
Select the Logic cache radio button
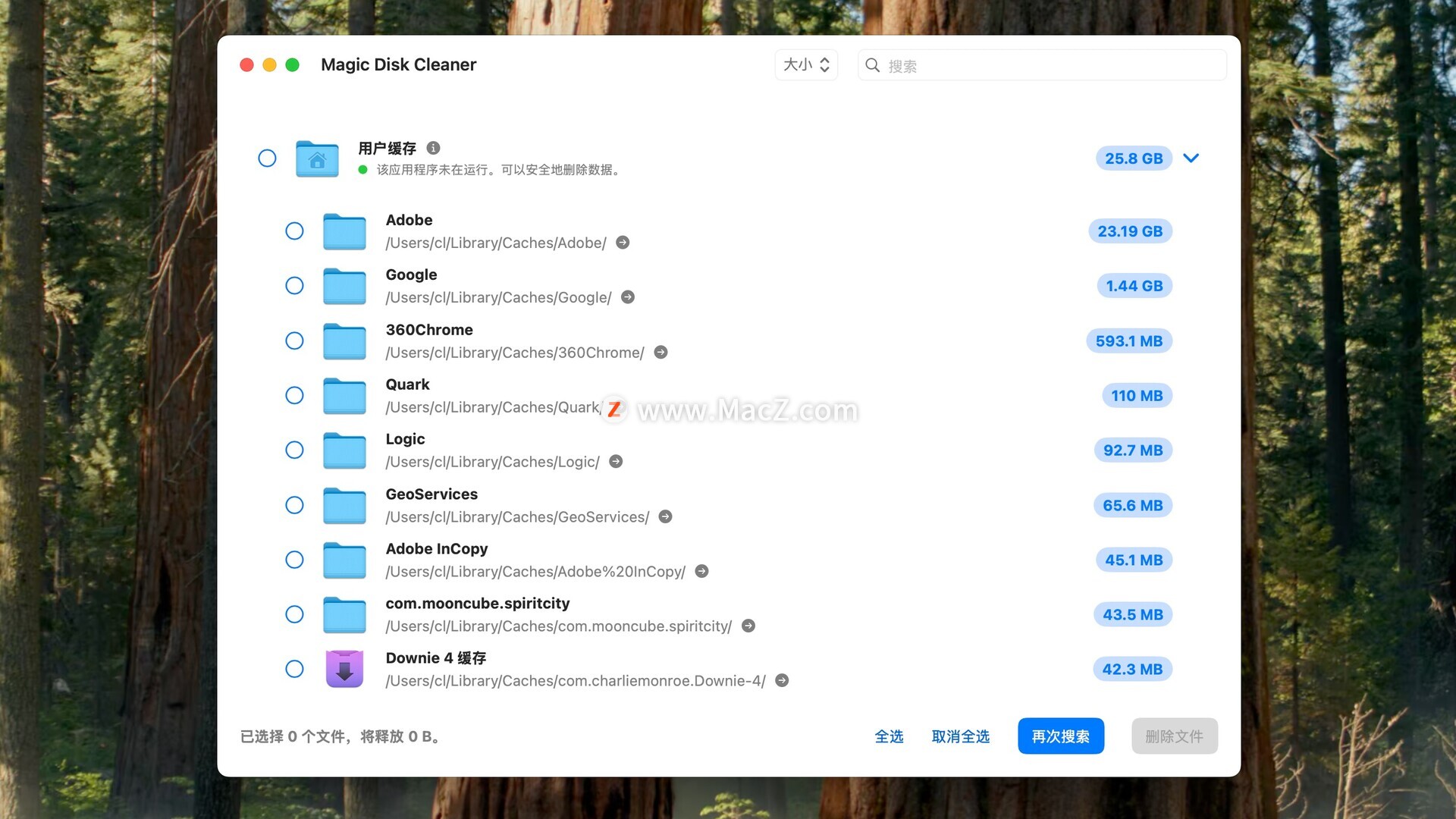click(x=294, y=450)
